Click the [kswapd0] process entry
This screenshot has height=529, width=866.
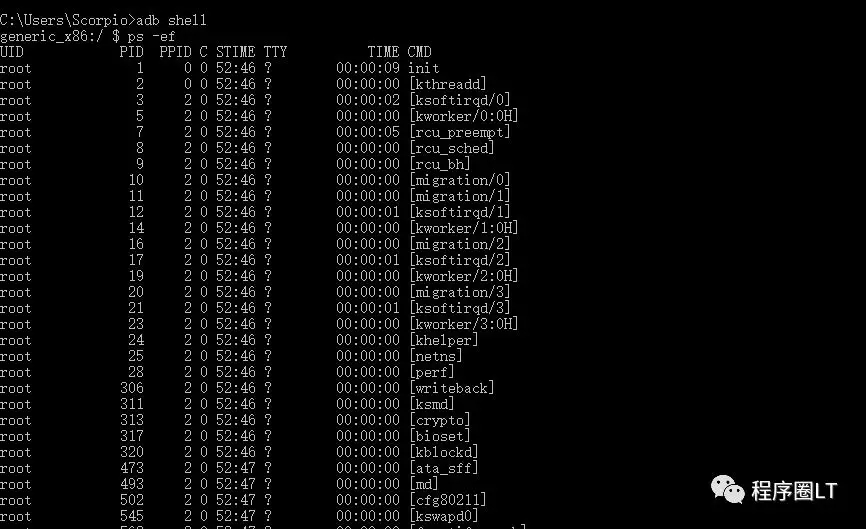[444, 516]
